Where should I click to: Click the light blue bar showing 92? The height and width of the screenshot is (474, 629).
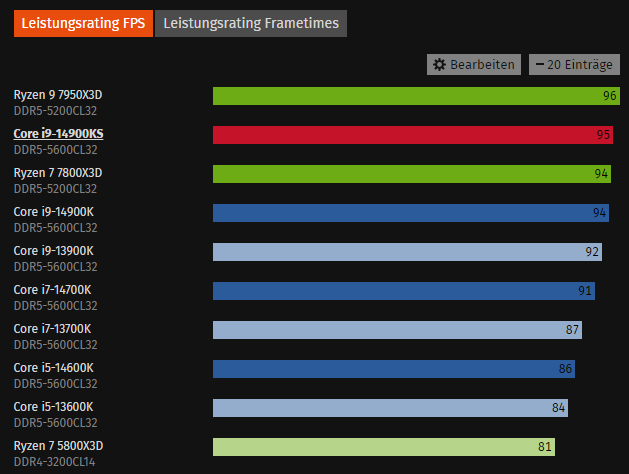(407, 252)
